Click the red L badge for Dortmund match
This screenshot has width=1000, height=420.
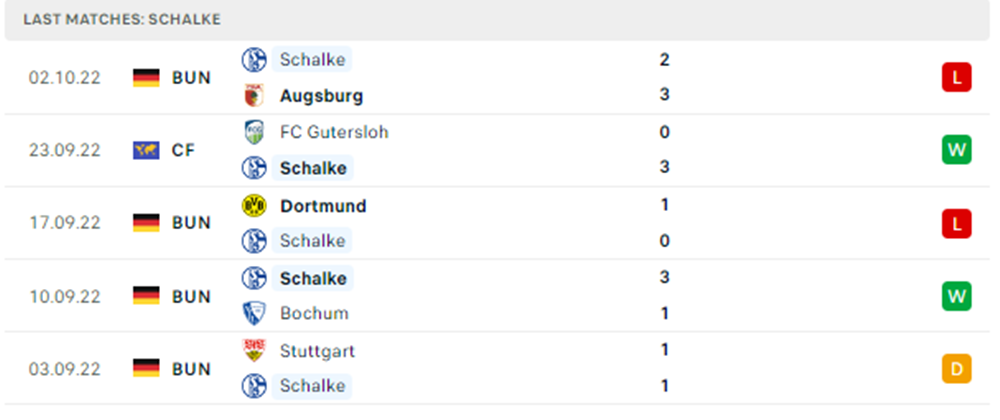[956, 223]
